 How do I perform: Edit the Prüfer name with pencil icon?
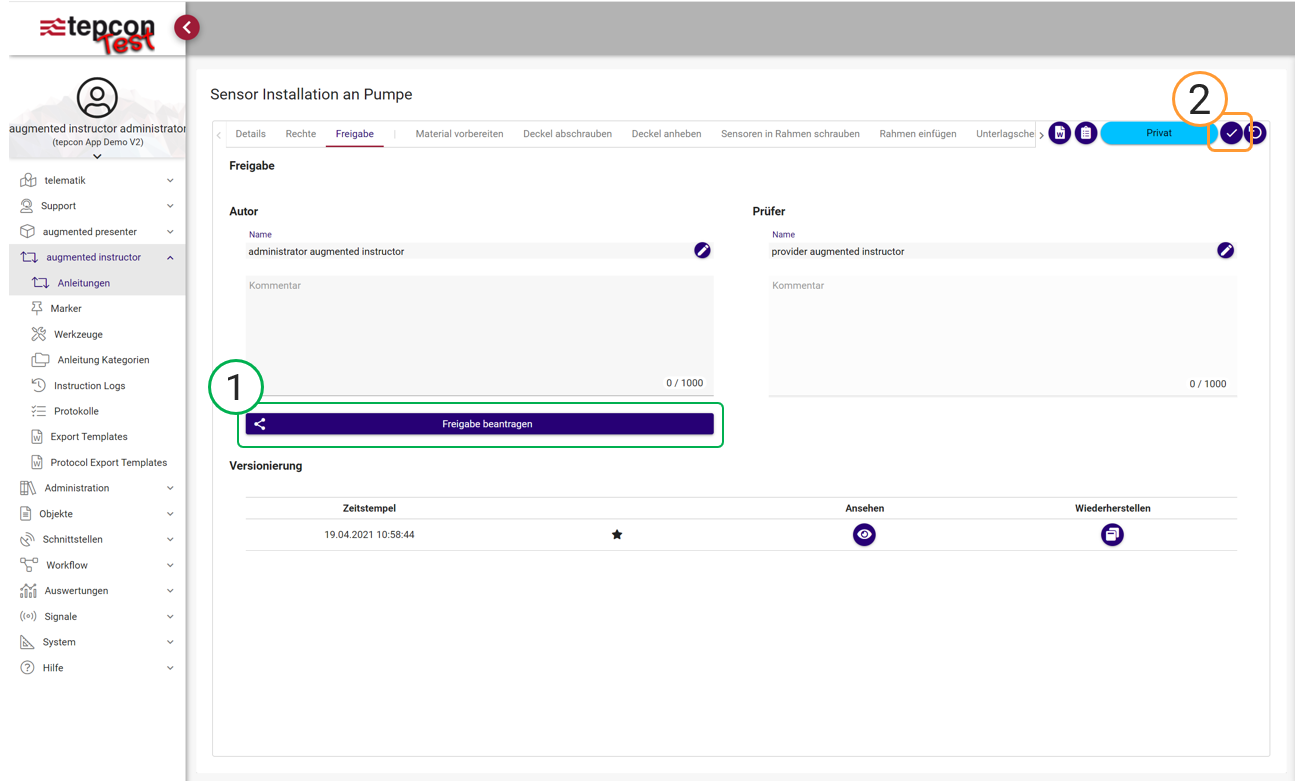(1225, 250)
